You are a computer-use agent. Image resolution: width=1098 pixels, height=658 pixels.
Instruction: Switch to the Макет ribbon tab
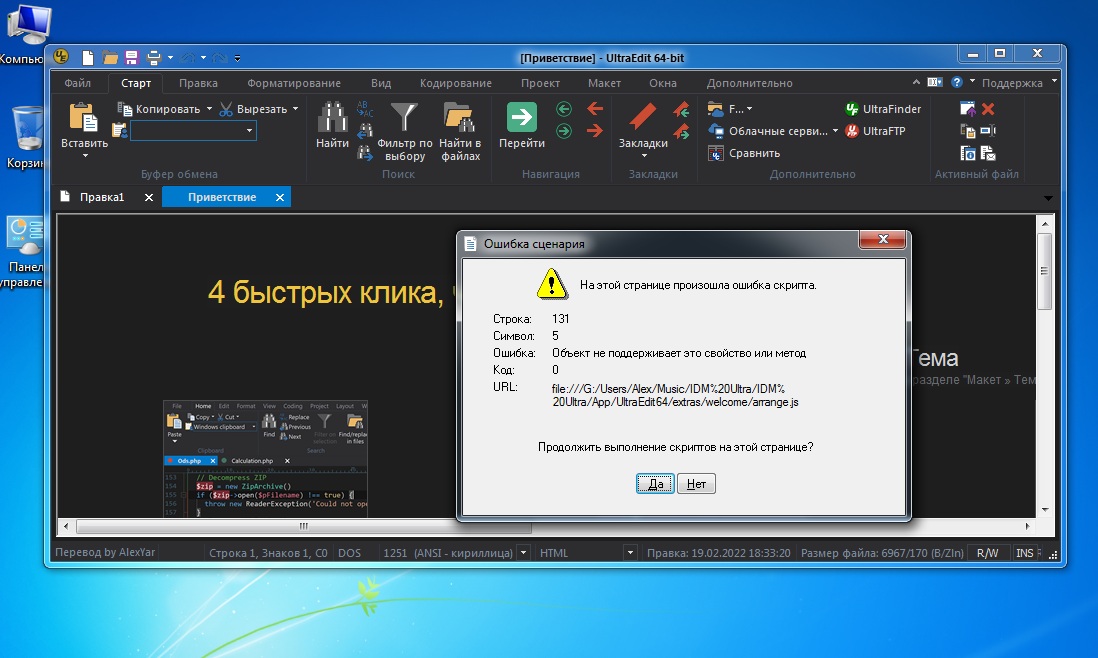coord(604,83)
